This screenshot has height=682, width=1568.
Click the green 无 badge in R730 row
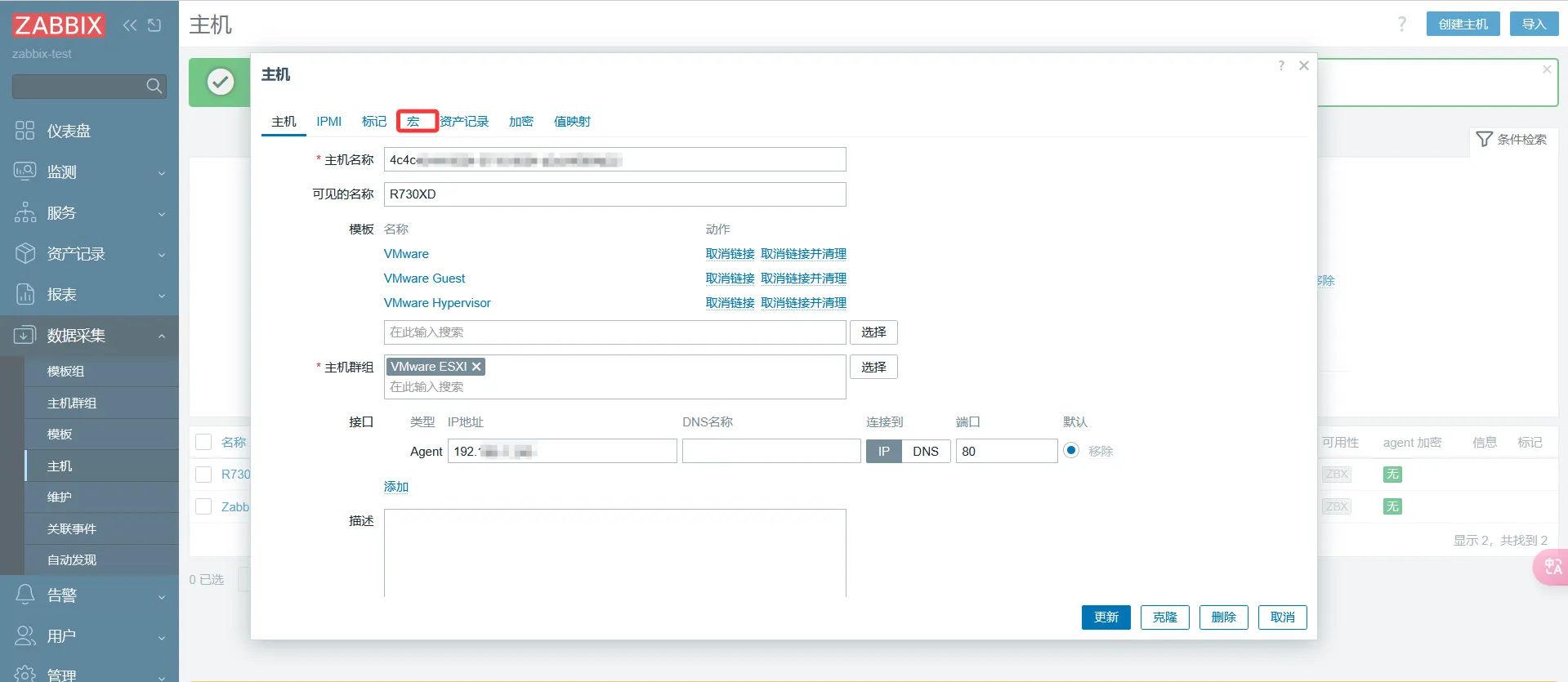(1392, 475)
